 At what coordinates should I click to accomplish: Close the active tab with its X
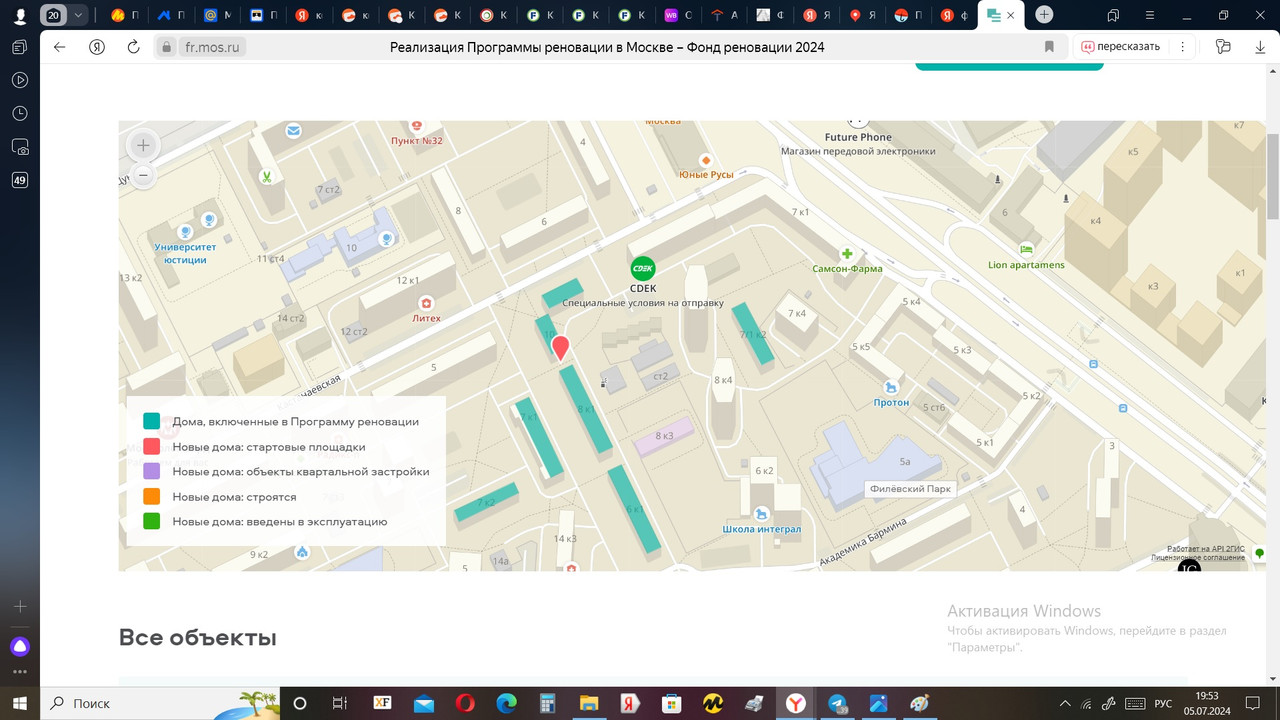(x=1012, y=15)
